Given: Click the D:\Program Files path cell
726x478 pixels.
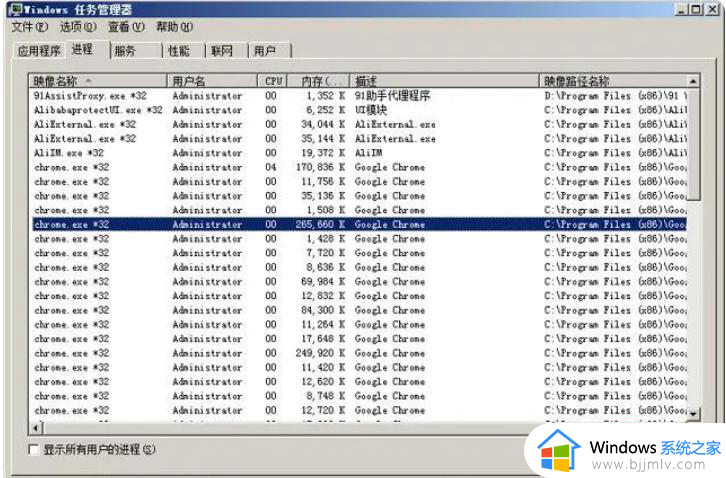Looking at the screenshot, I should tap(615, 96).
